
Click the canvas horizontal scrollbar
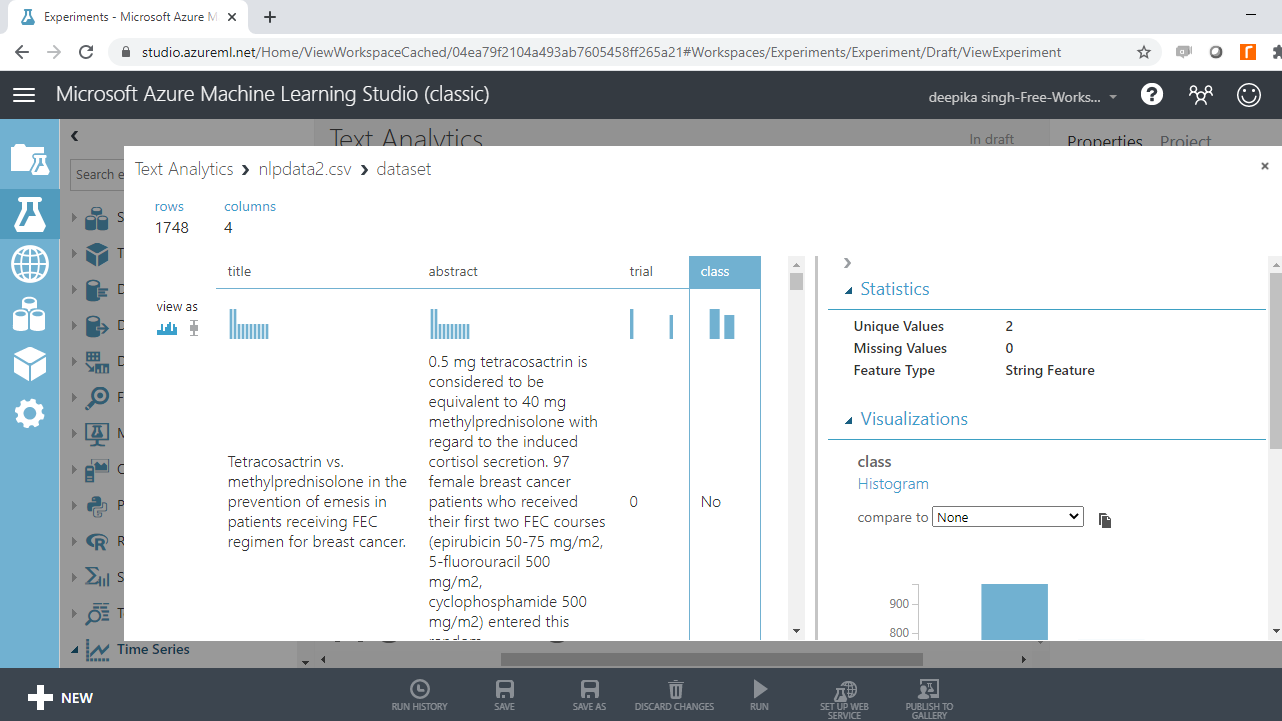711,659
